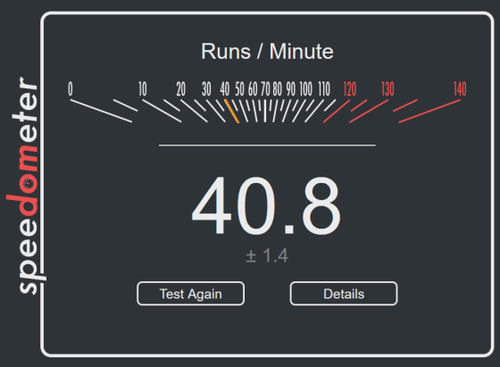Image resolution: width=500 pixels, height=367 pixels.
Task: Select the 40.8 score value
Action: (x=267, y=206)
